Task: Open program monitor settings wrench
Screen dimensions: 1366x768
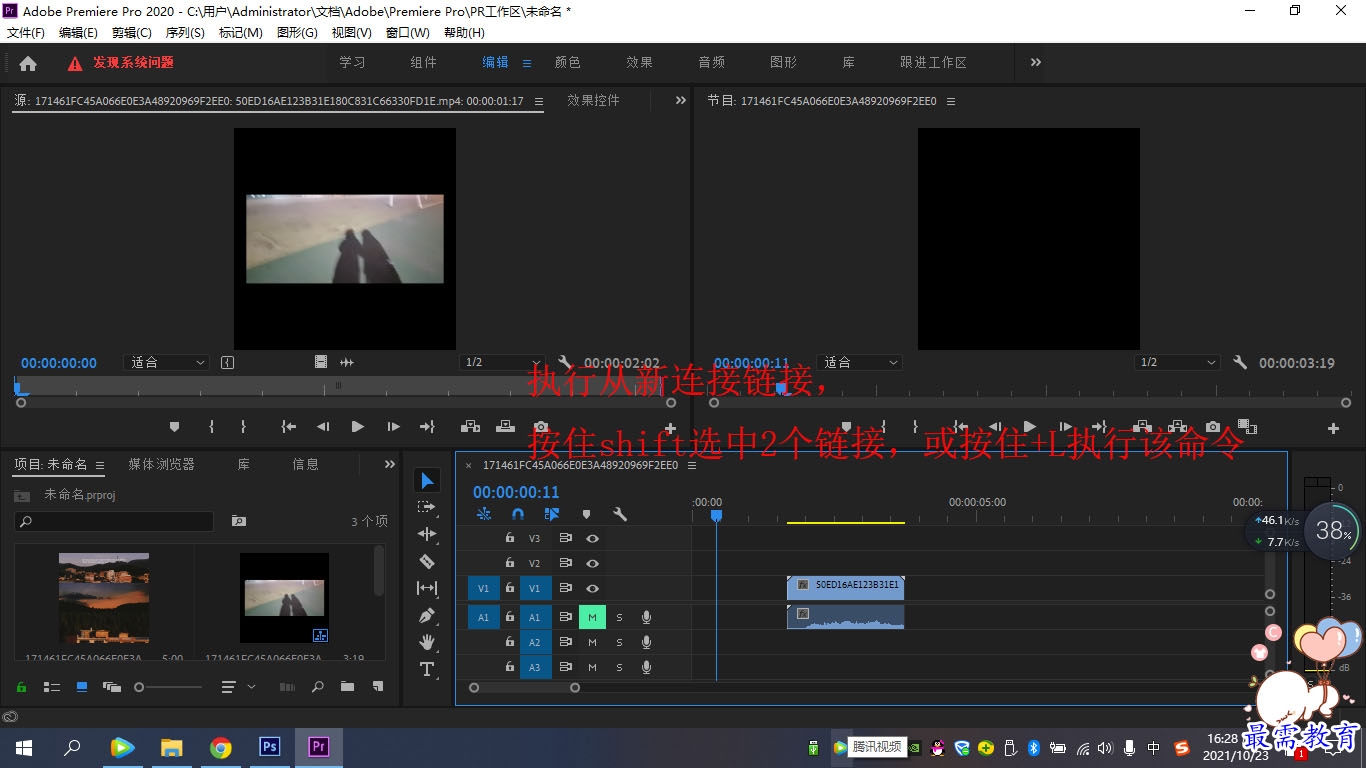Action: 1240,362
